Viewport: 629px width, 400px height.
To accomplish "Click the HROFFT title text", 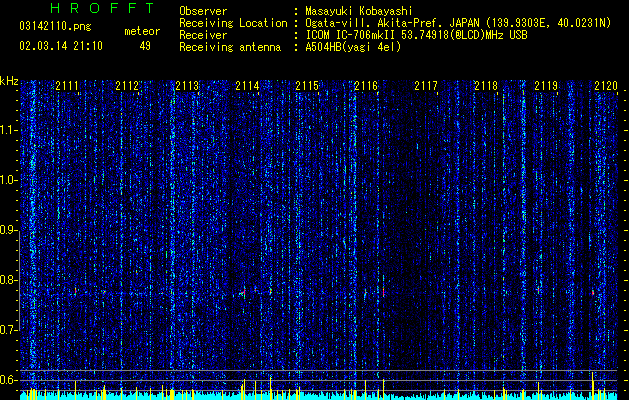I will 103,8.
